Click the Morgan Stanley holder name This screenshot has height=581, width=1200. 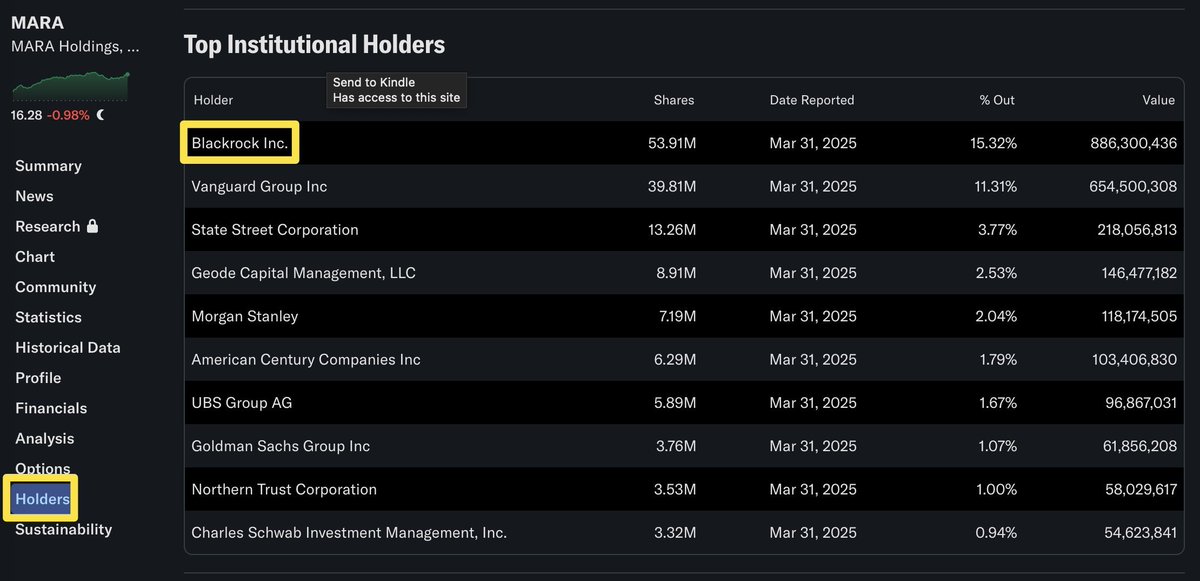click(x=244, y=316)
